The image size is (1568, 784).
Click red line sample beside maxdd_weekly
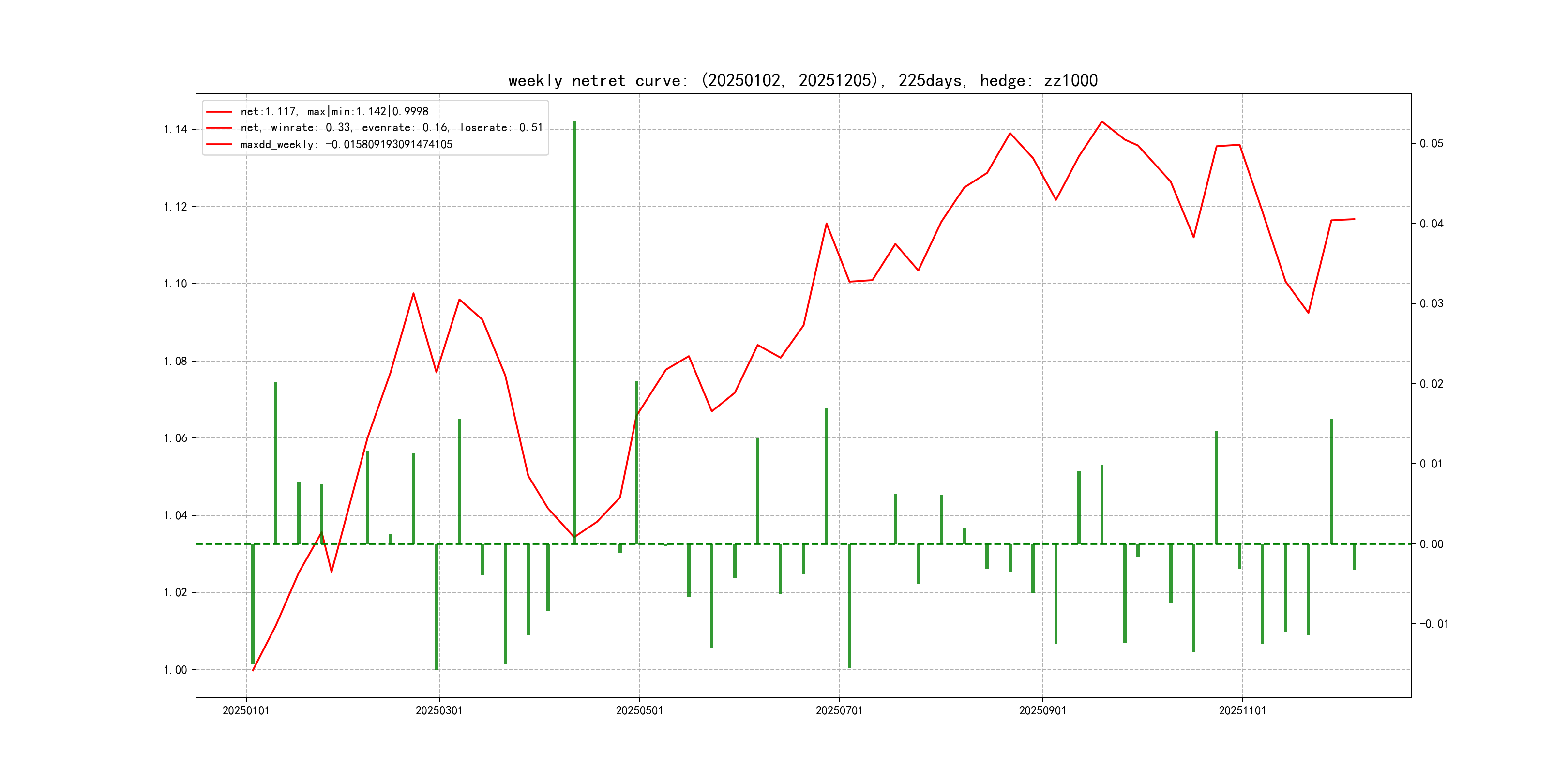(x=219, y=144)
